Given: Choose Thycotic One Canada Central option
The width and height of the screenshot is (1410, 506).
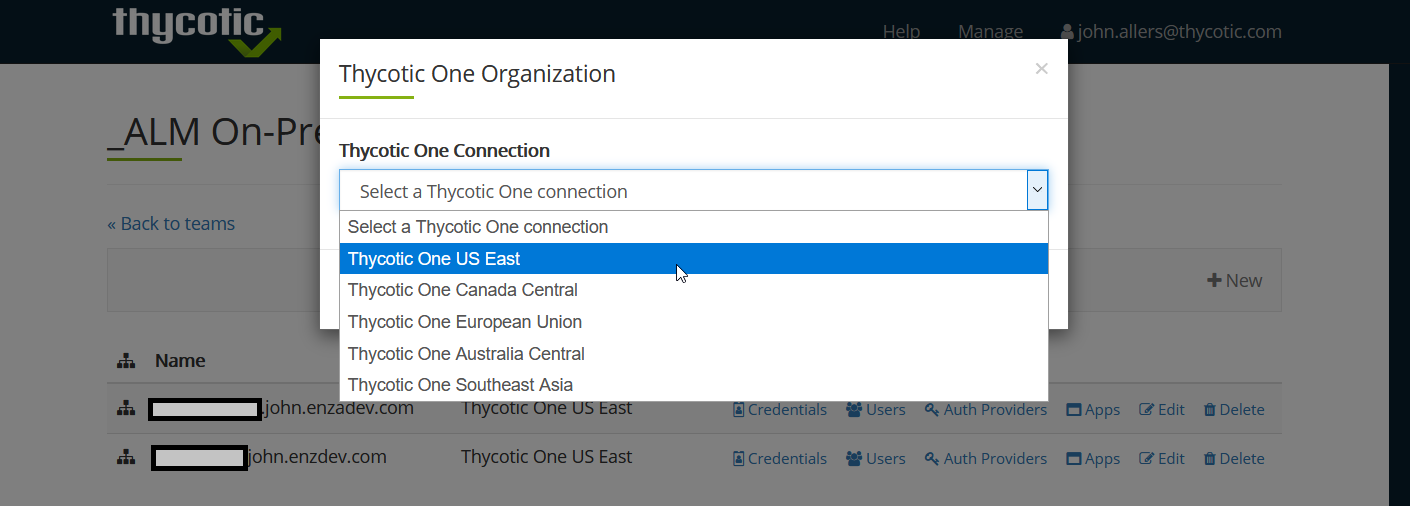Looking at the screenshot, I should coord(693,290).
